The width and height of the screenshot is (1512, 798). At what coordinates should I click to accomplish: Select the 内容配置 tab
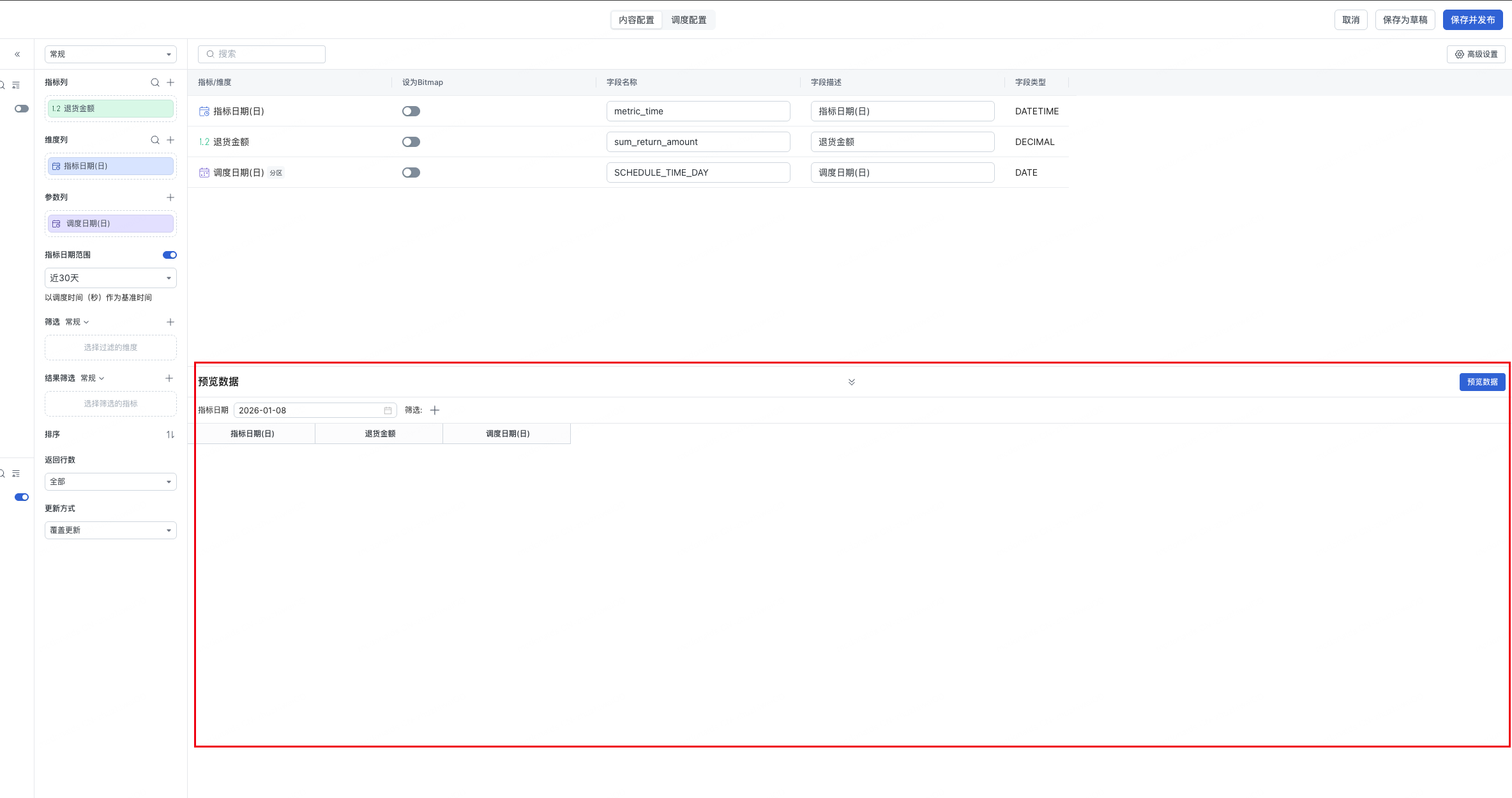click(x=636, y=20)
